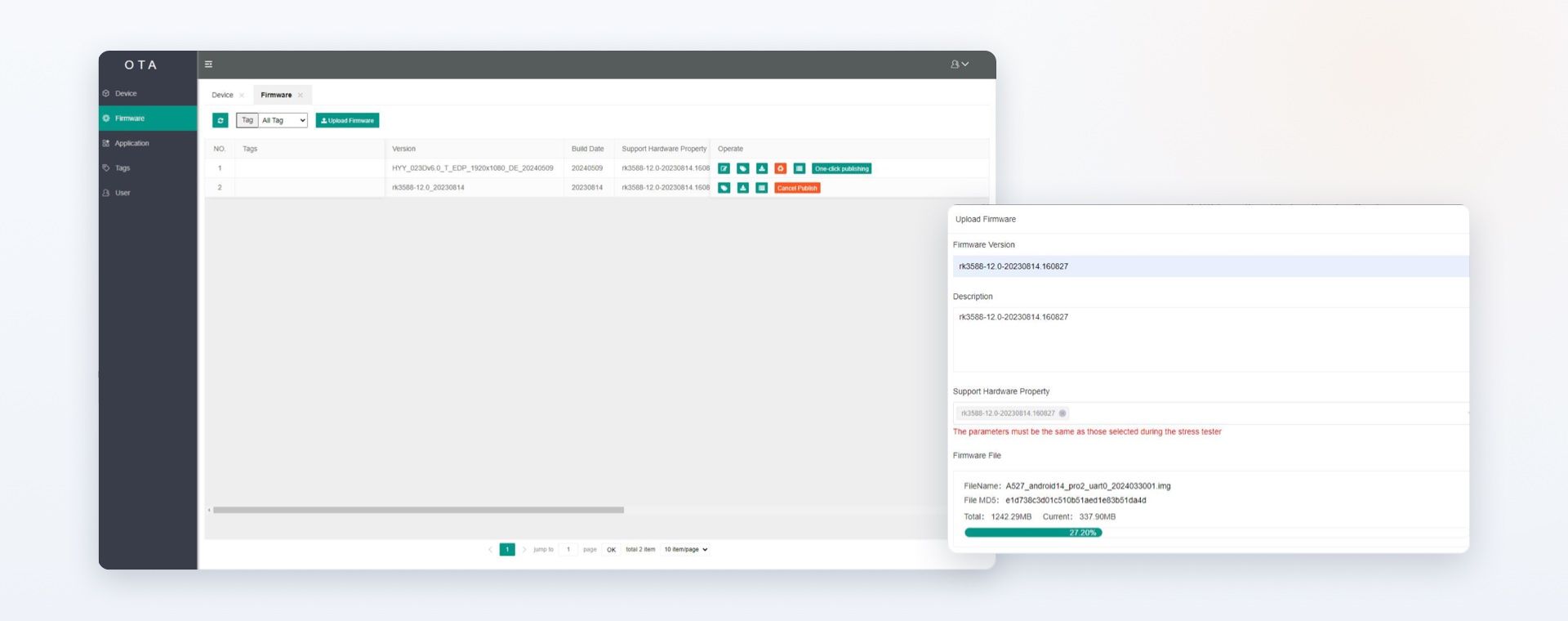Collapse the sidebar with the hamburger icon

pyautogui.click(x=208, y=65)
